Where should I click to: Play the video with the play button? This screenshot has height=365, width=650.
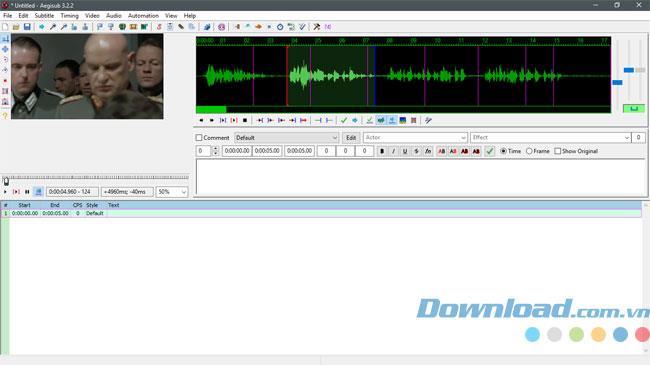coord(5,192)
